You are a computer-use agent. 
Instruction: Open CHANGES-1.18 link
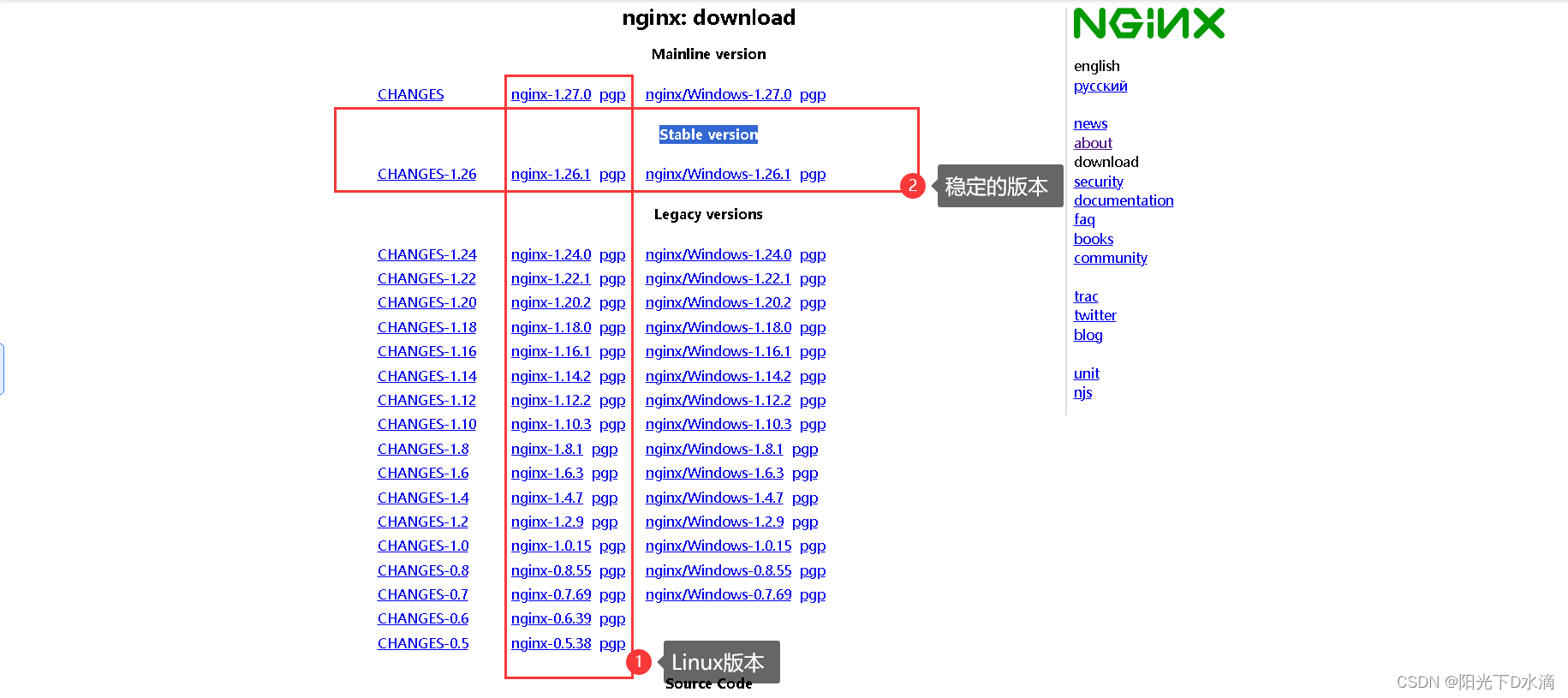[x=426, y=327]
